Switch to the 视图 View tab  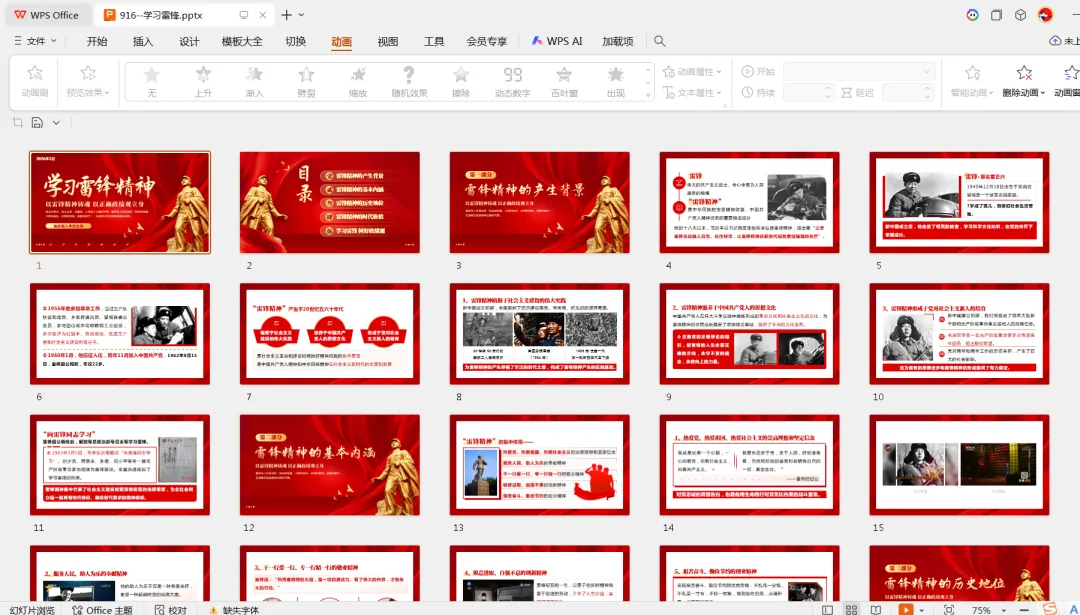388,41
